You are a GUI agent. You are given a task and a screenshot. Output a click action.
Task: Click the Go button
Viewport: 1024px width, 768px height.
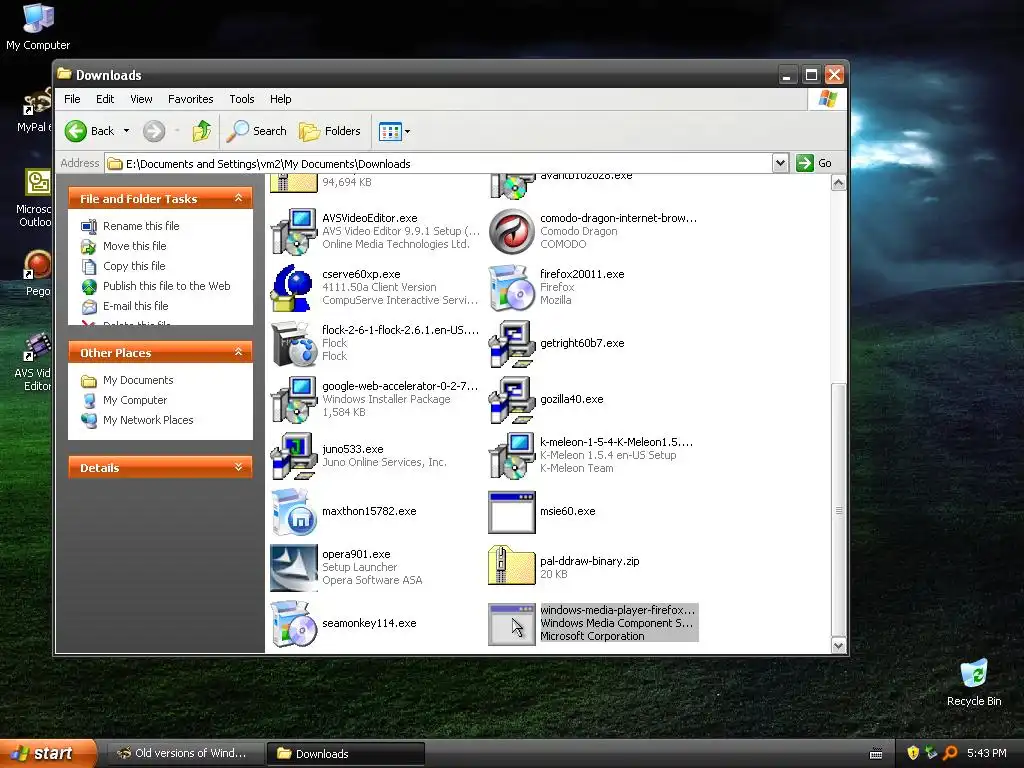coord(814,163)
